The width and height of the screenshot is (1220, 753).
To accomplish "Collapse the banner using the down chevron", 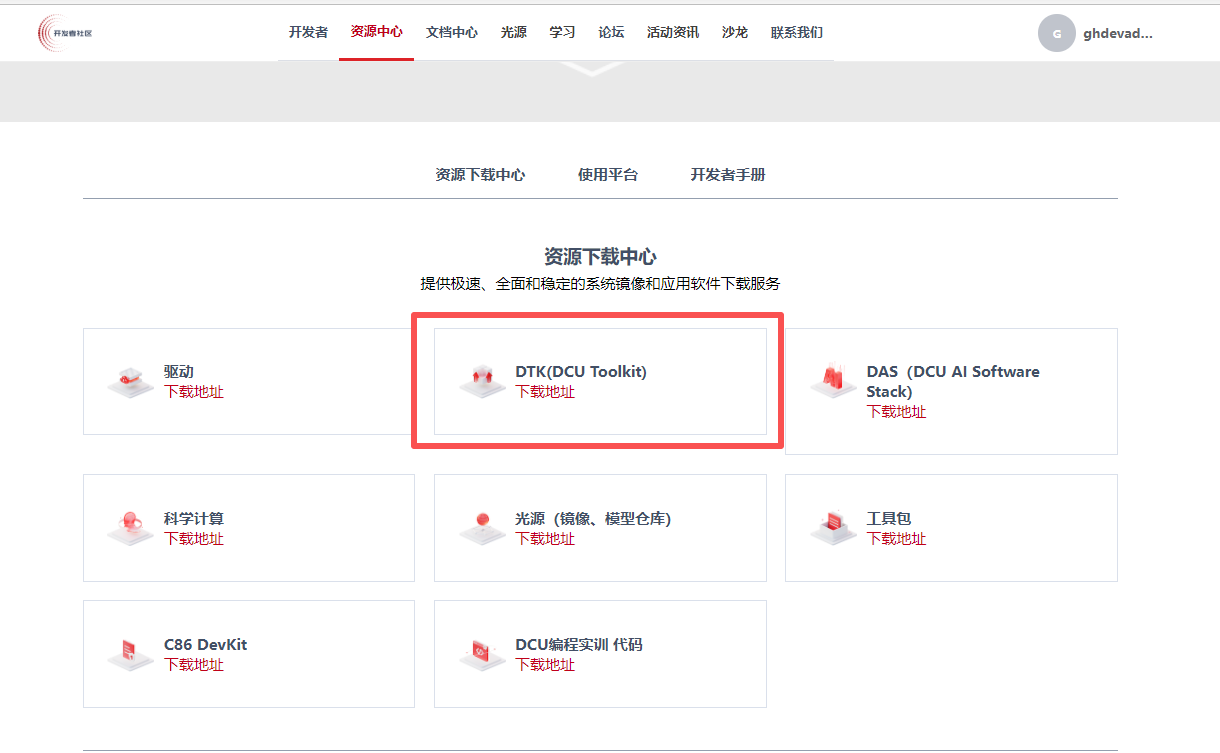I will pos(591,69).
